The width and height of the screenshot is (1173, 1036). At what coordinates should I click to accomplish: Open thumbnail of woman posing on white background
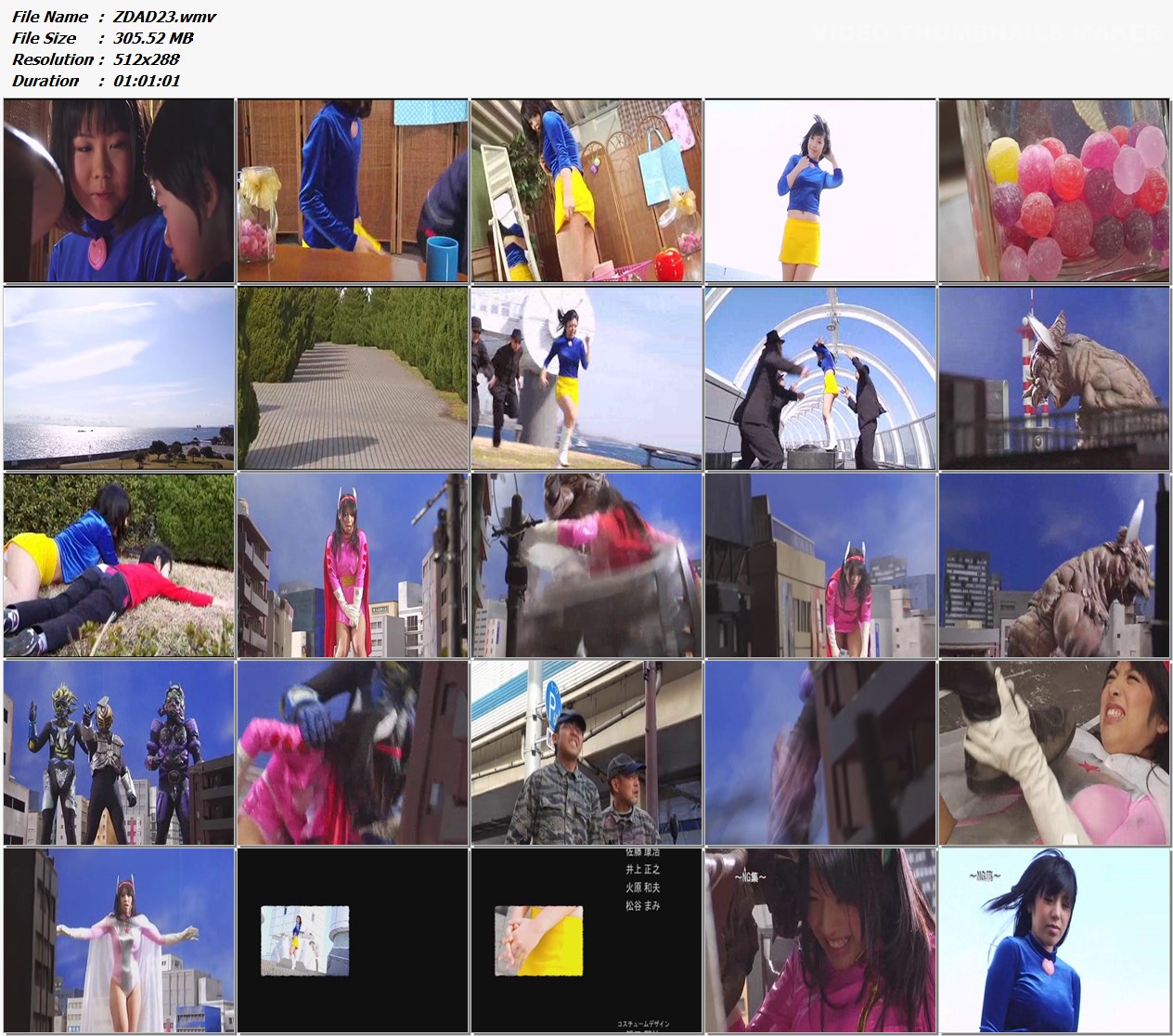point(820,190)
